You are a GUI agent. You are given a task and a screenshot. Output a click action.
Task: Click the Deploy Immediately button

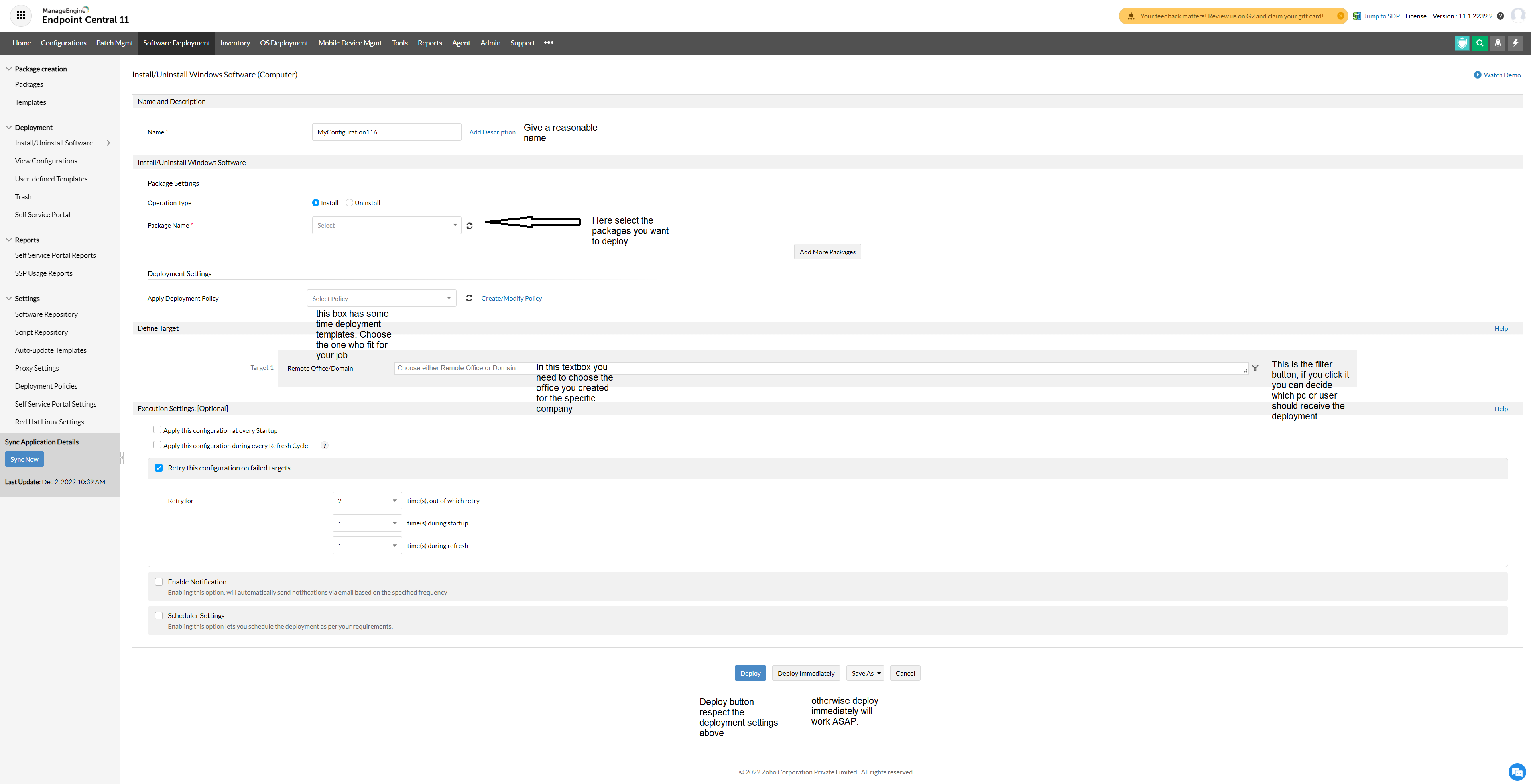coord(806,674)
